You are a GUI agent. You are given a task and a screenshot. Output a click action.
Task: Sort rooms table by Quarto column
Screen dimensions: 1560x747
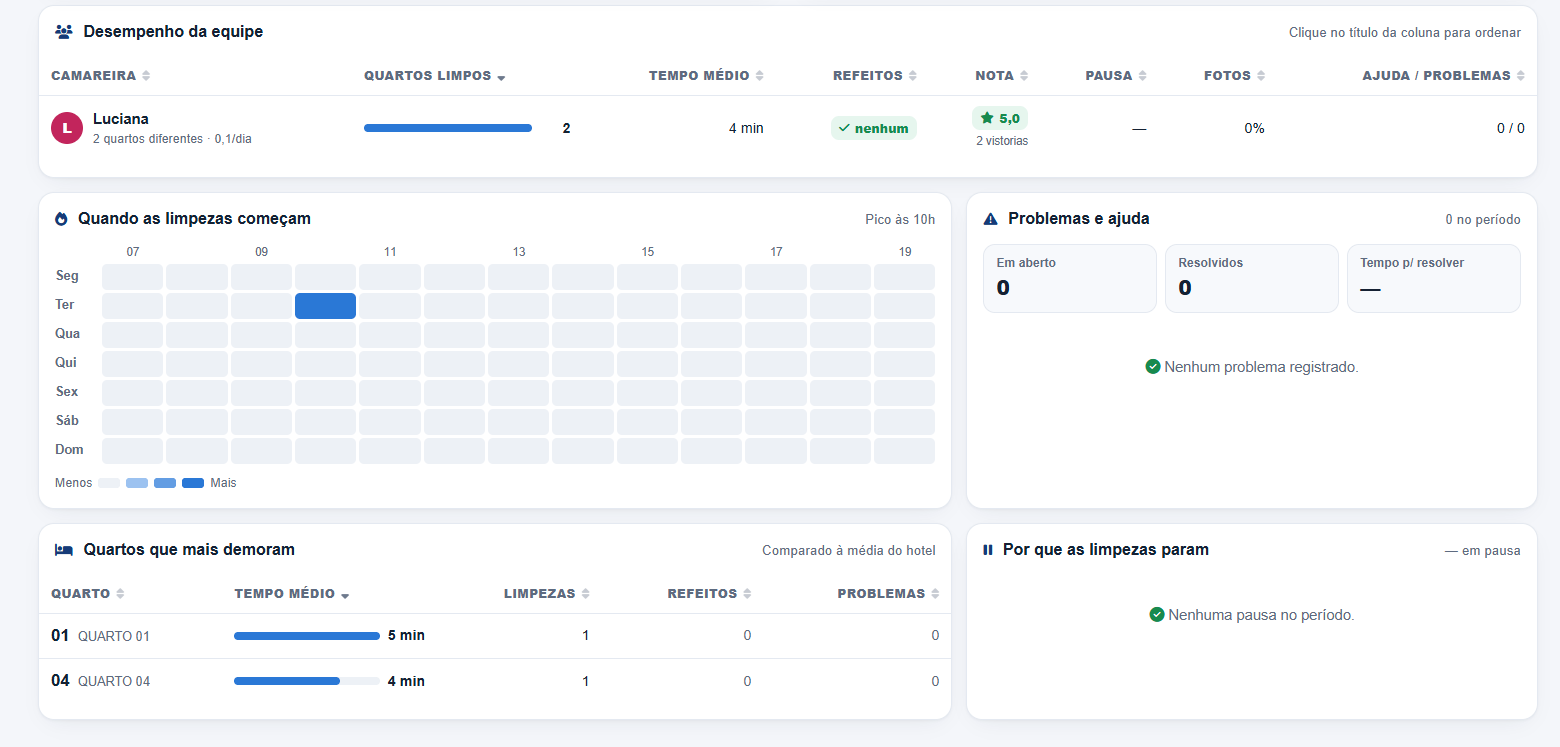point(88,594)
